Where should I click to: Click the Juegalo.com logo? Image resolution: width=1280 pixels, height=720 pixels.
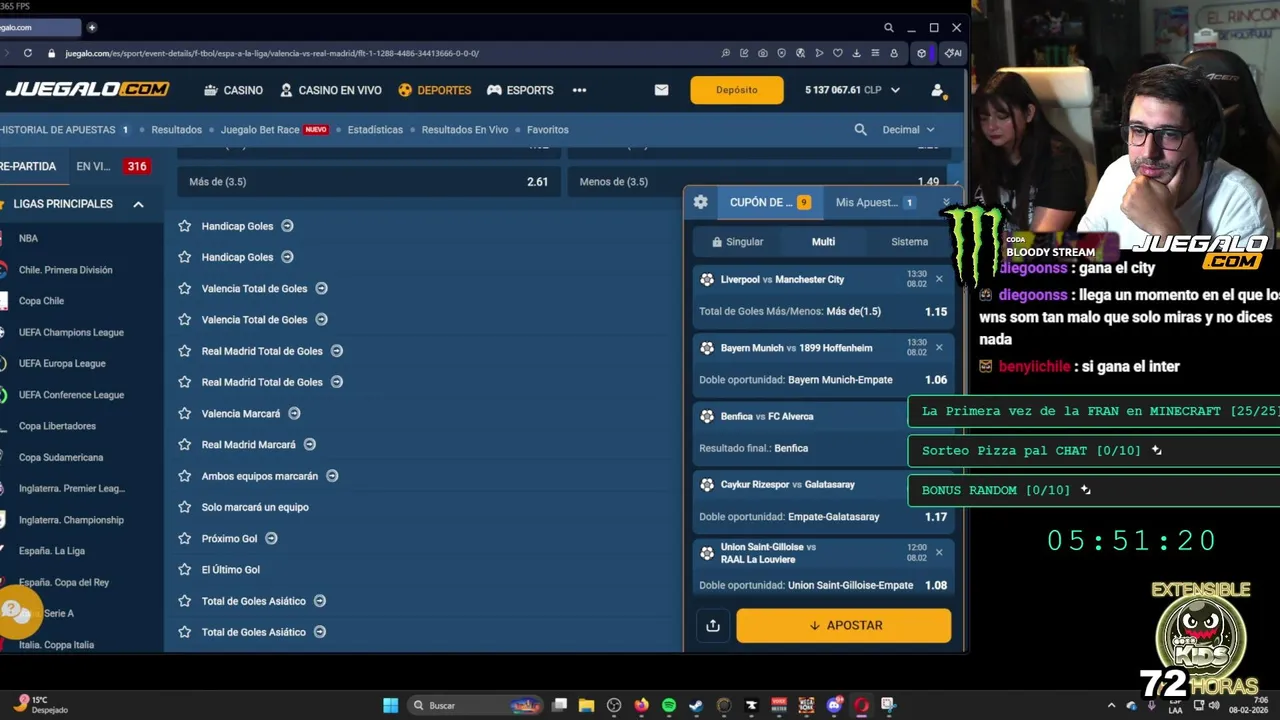[x=86, y=90]
